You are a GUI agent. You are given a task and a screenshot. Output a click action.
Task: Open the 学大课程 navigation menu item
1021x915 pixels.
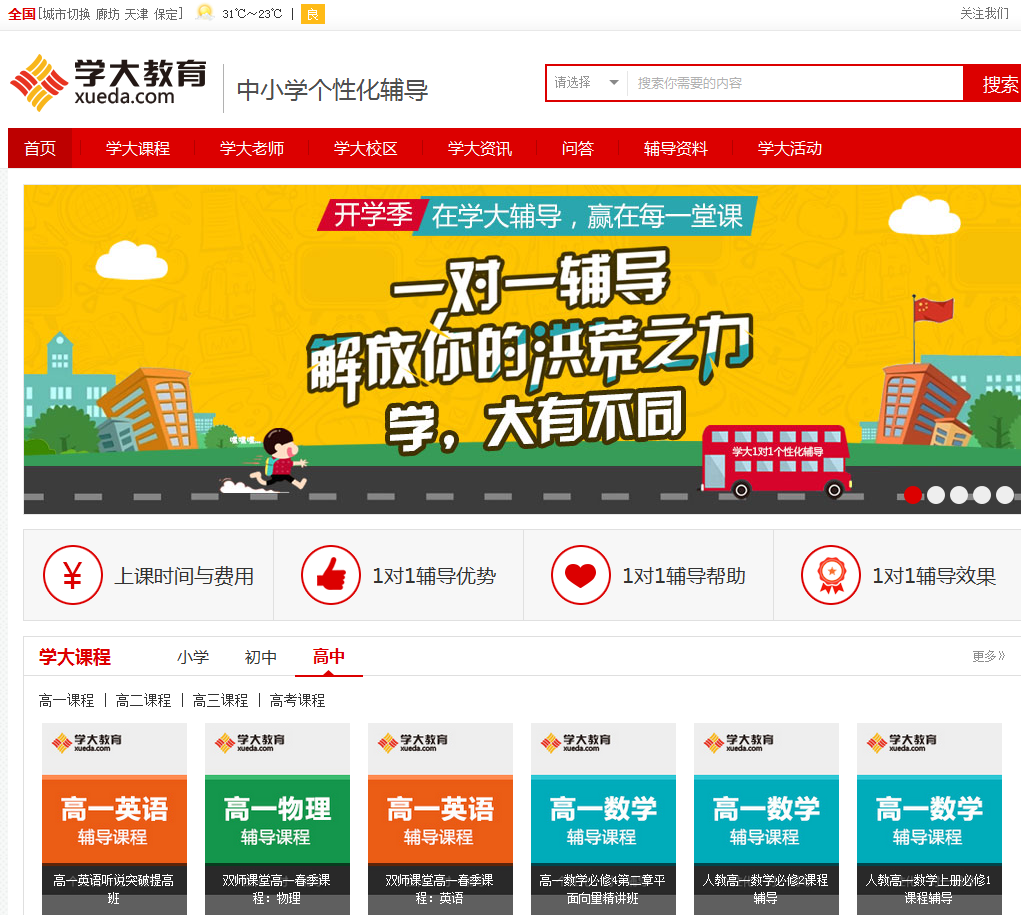click(138, 148)
